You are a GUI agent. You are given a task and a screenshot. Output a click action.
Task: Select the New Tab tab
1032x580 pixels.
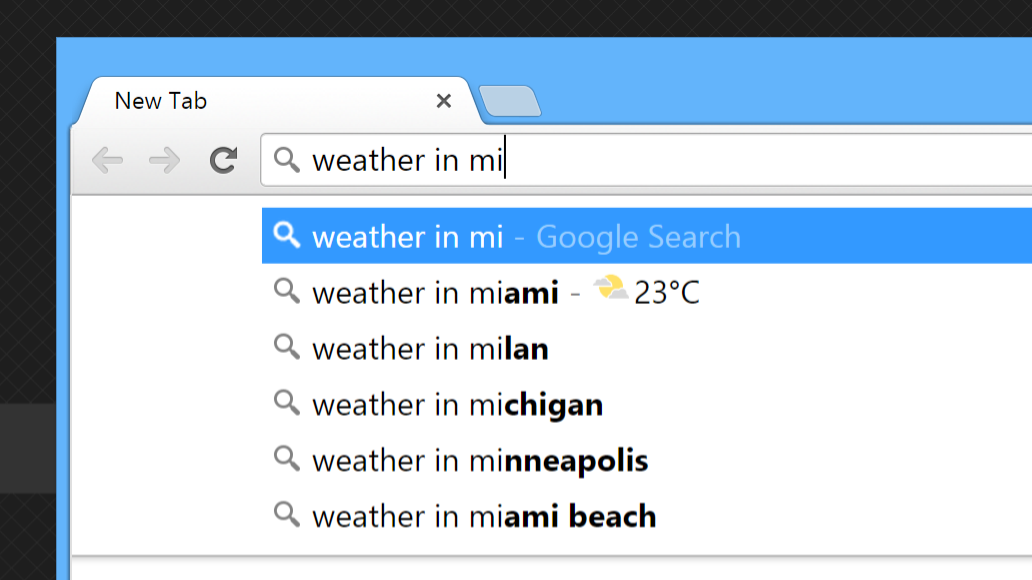tap(250, 101)
